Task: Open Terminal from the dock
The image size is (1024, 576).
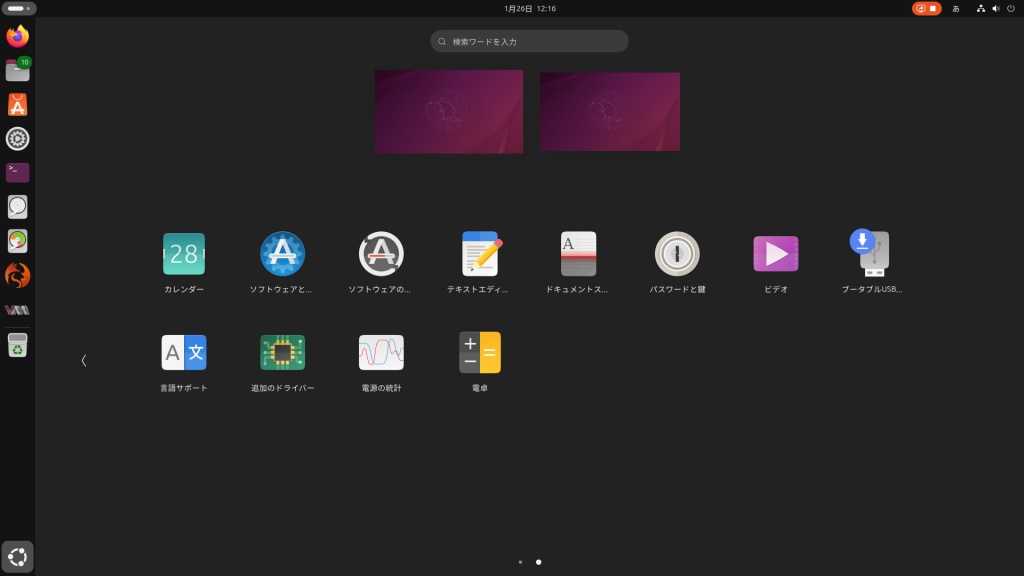Action: [18, 172]
